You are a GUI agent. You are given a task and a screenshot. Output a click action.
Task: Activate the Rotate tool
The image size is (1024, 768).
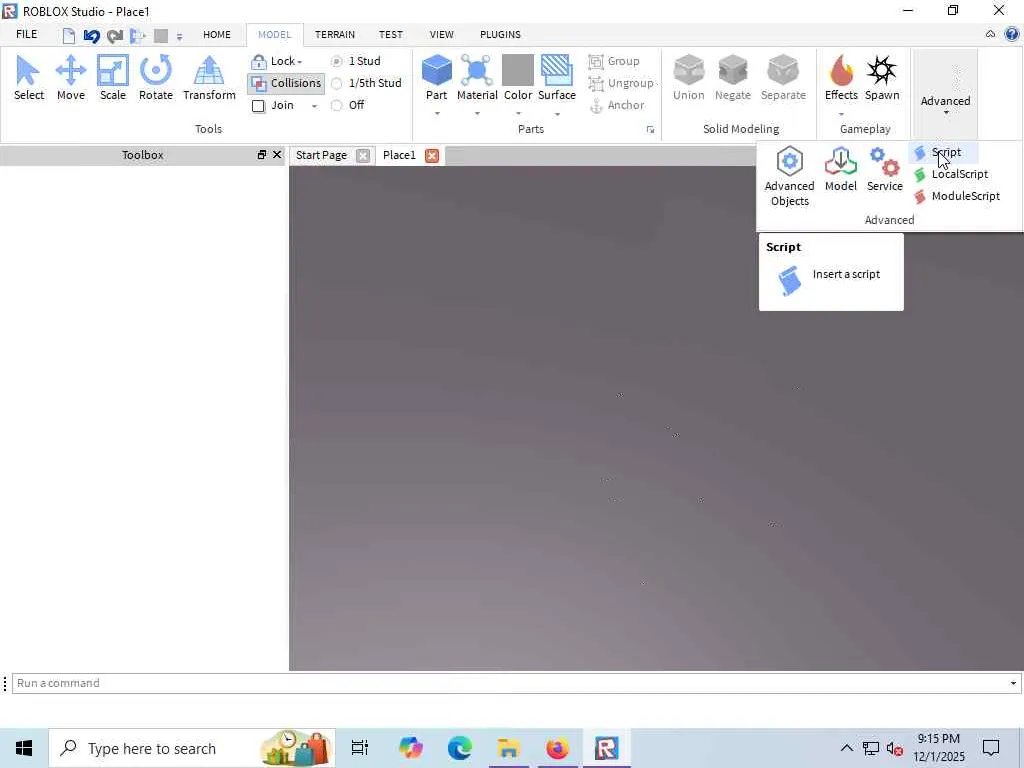155,78
